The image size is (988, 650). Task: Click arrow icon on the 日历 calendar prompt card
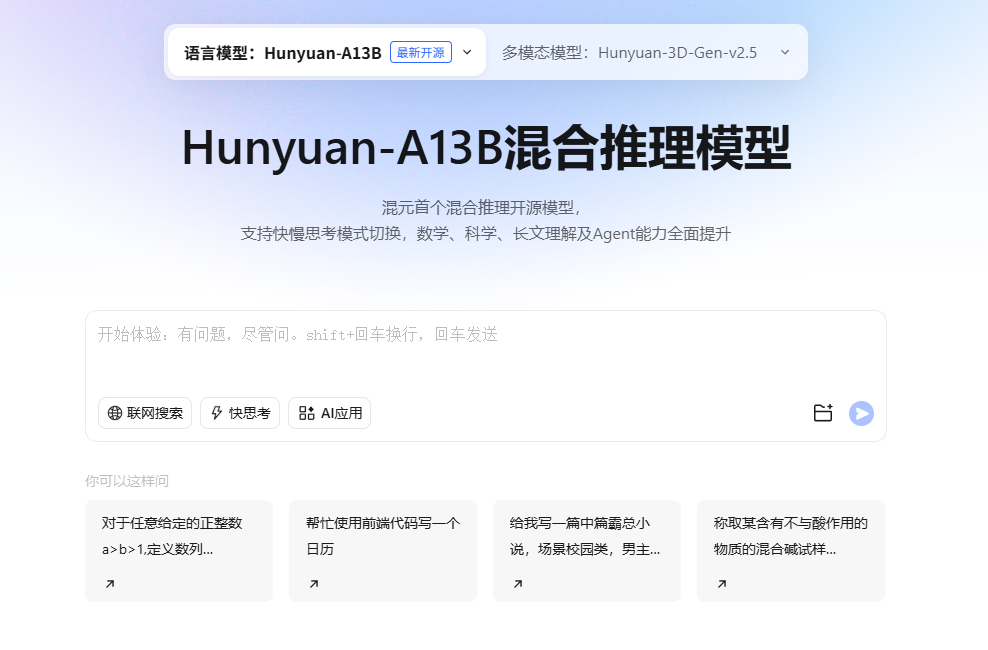[x=314, y=584]
